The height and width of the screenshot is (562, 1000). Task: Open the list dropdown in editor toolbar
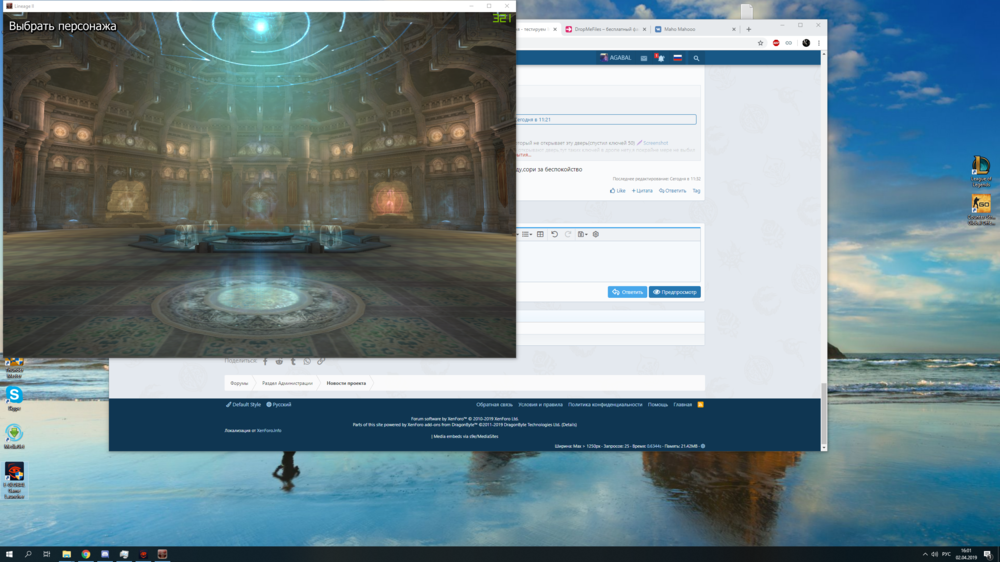(527, 234)
